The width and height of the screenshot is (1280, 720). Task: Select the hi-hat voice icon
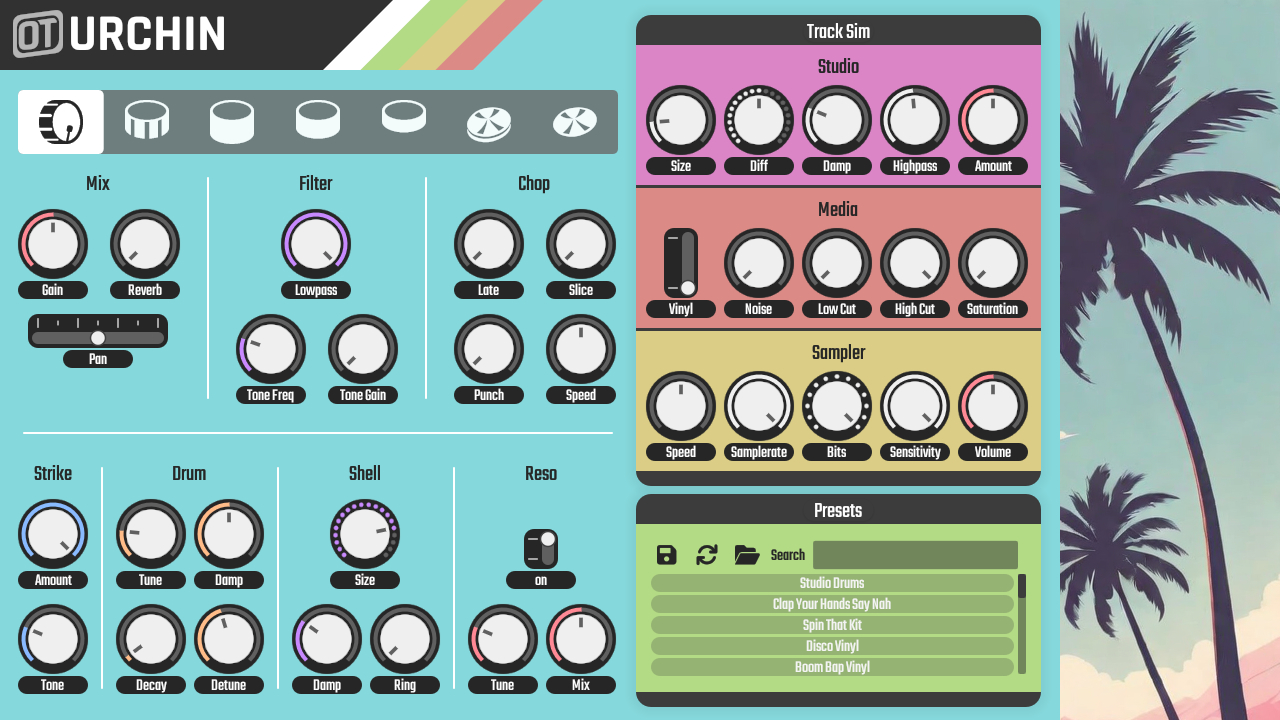click(489, 122)
